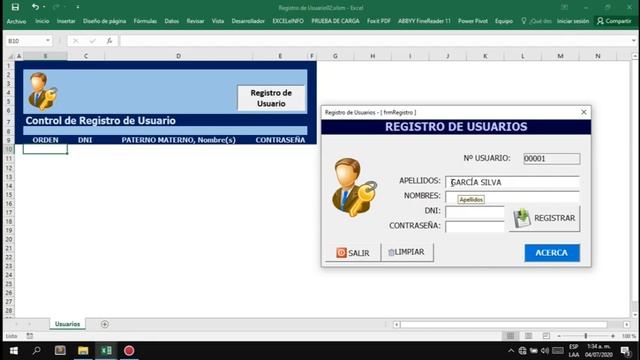Click the Nº USUARIO field showing 00001
Image resolution: width=640 pixels, height=360 pixels.
[551, 158]
